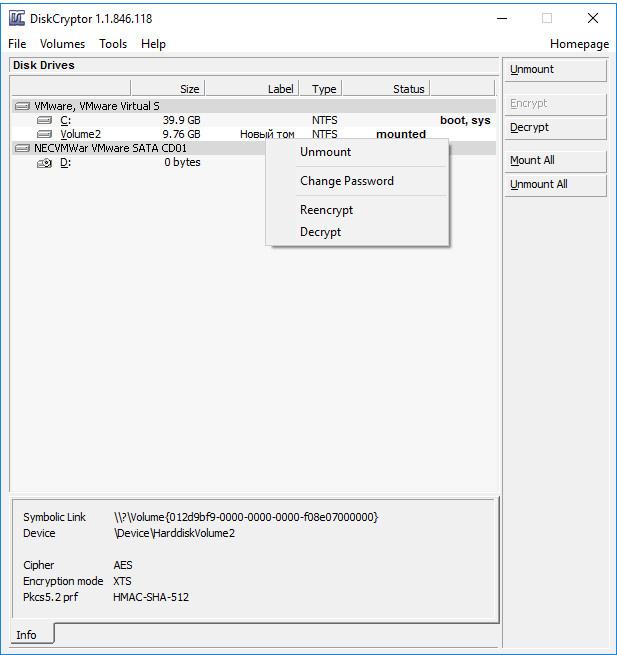This screenshot has width=617, height=655.
Task: Visit the Homepage link
Action: (579, 44)
